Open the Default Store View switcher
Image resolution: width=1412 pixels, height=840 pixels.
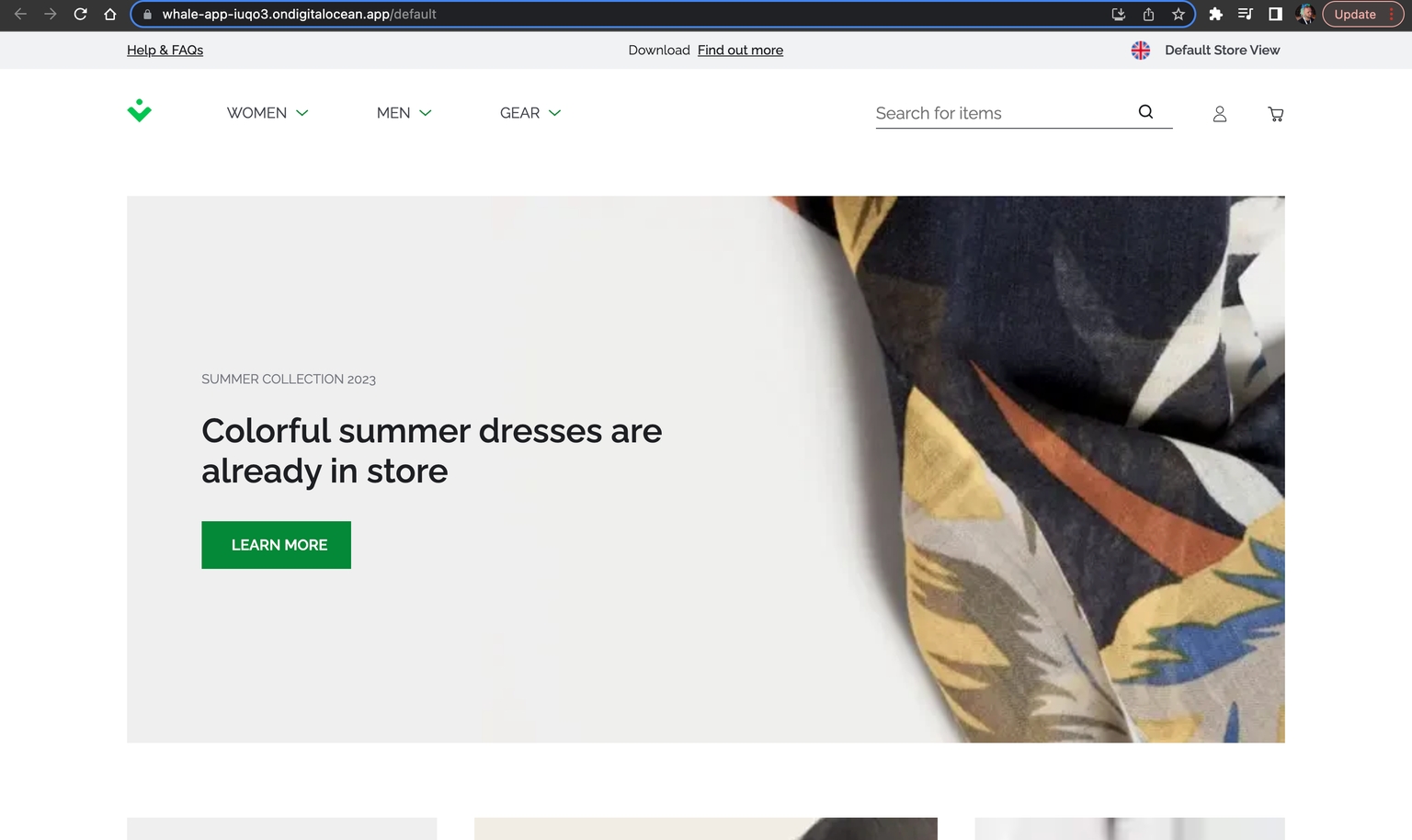1222,51
